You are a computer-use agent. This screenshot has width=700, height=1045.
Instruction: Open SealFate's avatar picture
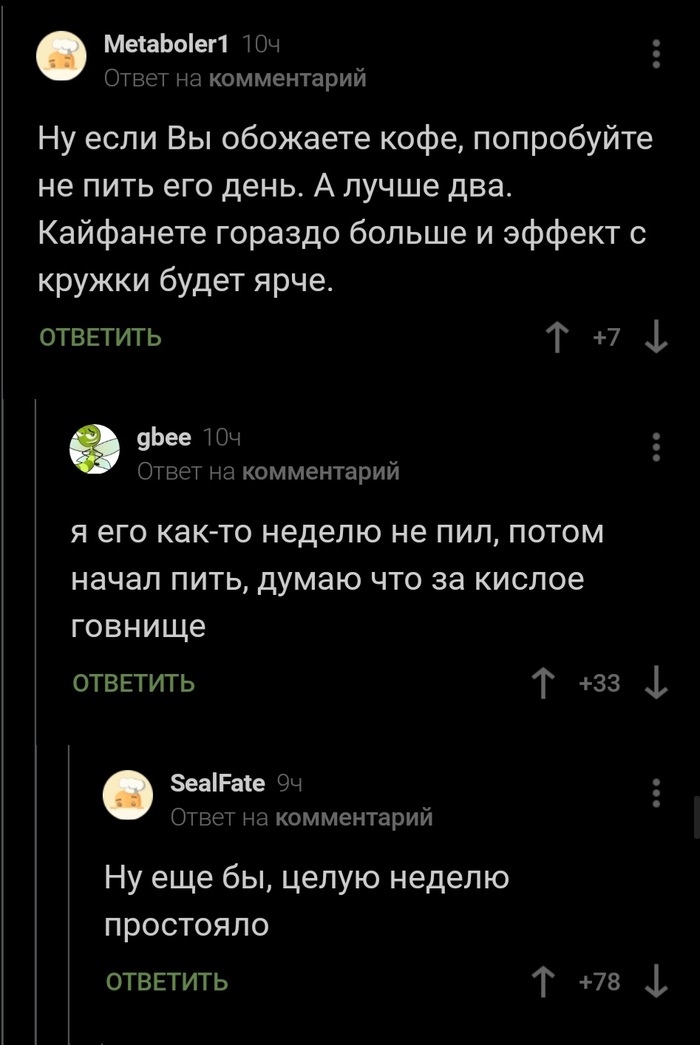click(x=128, y=791)
